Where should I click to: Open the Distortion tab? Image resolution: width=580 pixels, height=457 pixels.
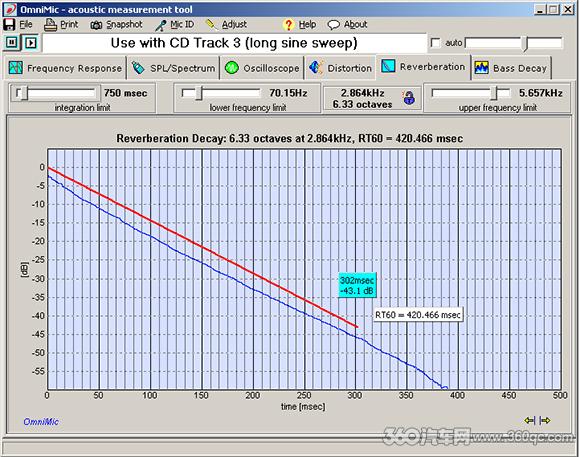(340, 68)
